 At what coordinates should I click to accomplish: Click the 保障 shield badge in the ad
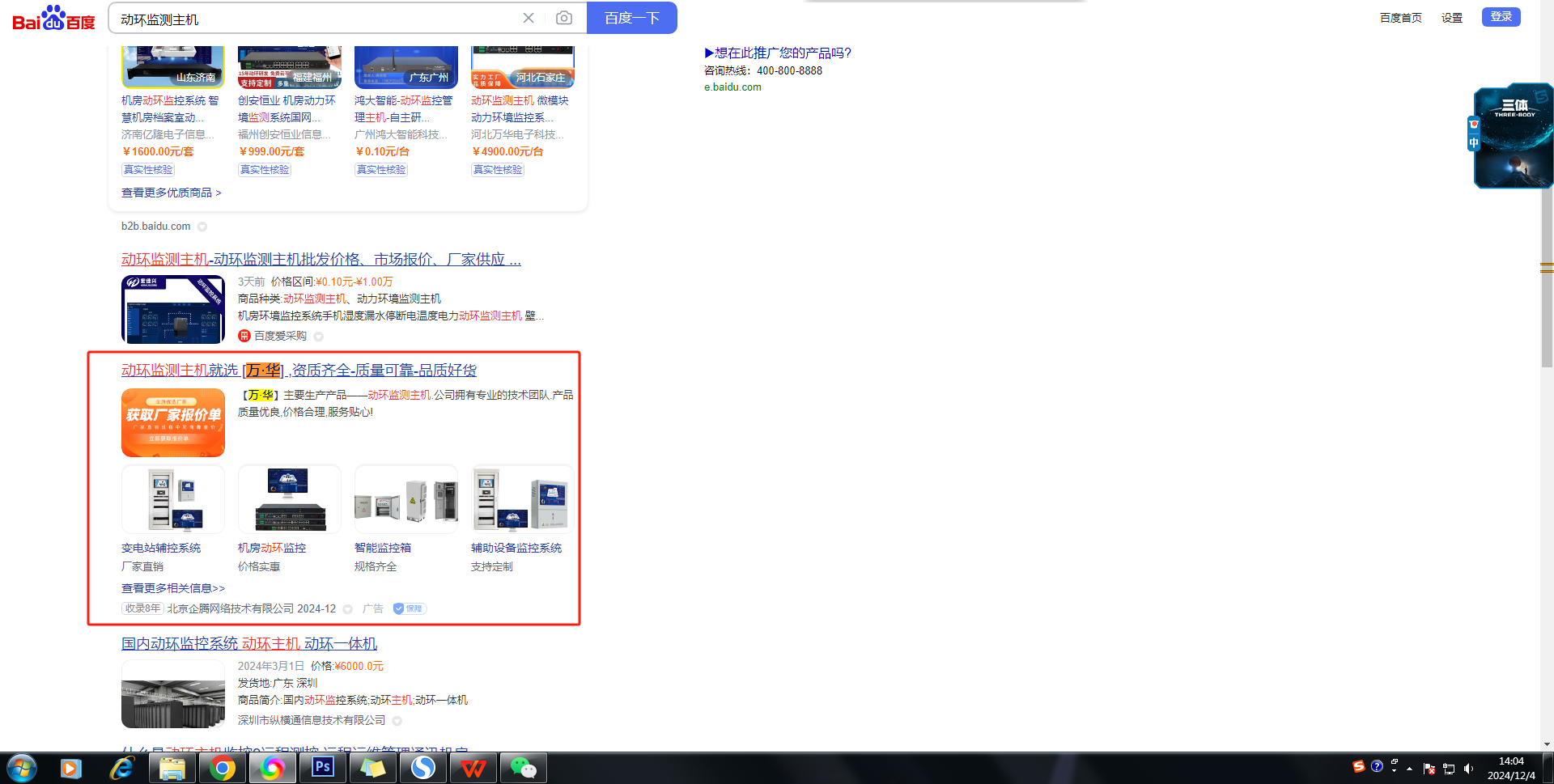(x=410, y=608)
